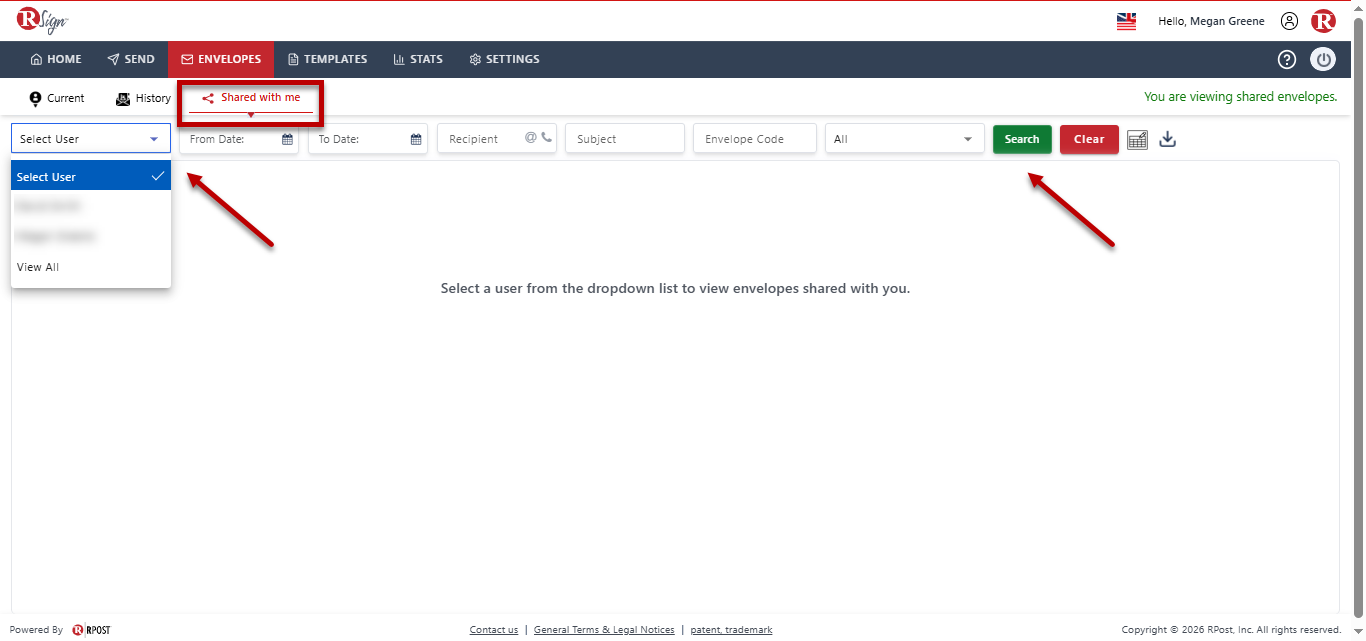This screenshot has height=641, width=1366.
Task: Open the From Date calendar icon
Action: 287,139
